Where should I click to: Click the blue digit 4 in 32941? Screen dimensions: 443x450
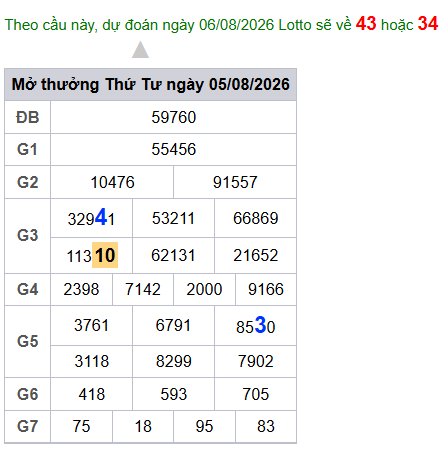(101, 217)
